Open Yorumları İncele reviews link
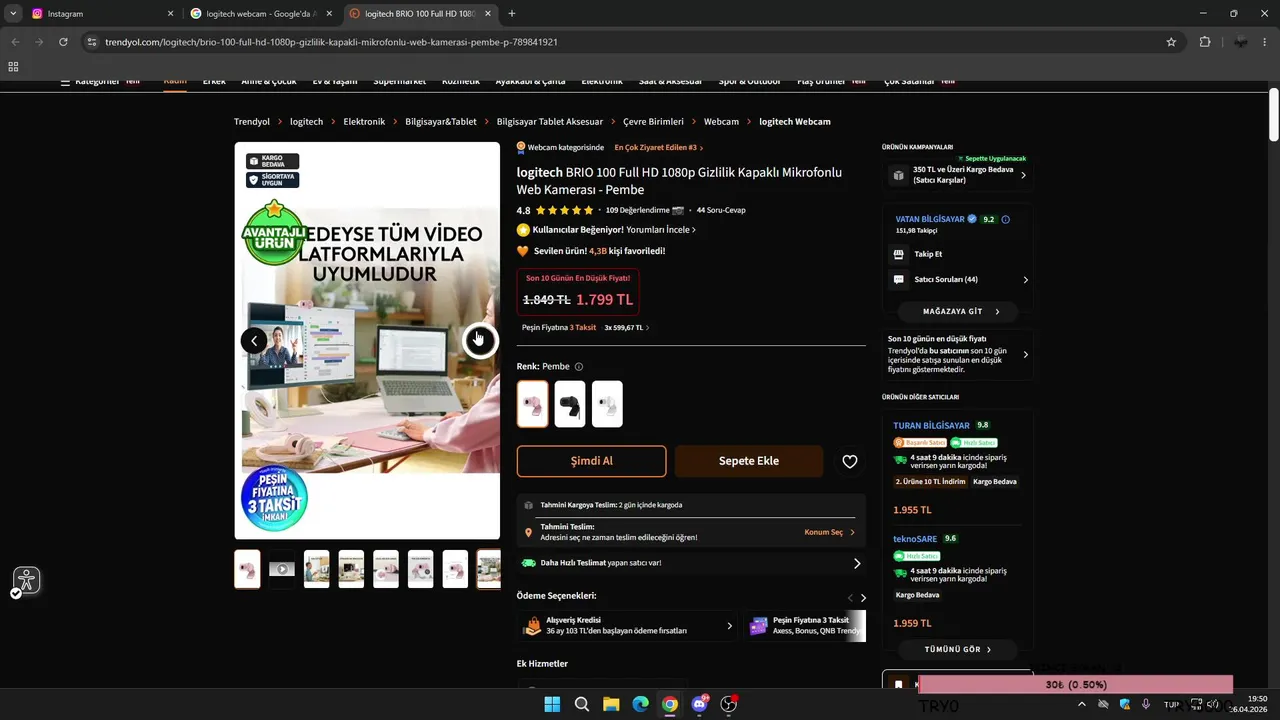 (661, 230)
